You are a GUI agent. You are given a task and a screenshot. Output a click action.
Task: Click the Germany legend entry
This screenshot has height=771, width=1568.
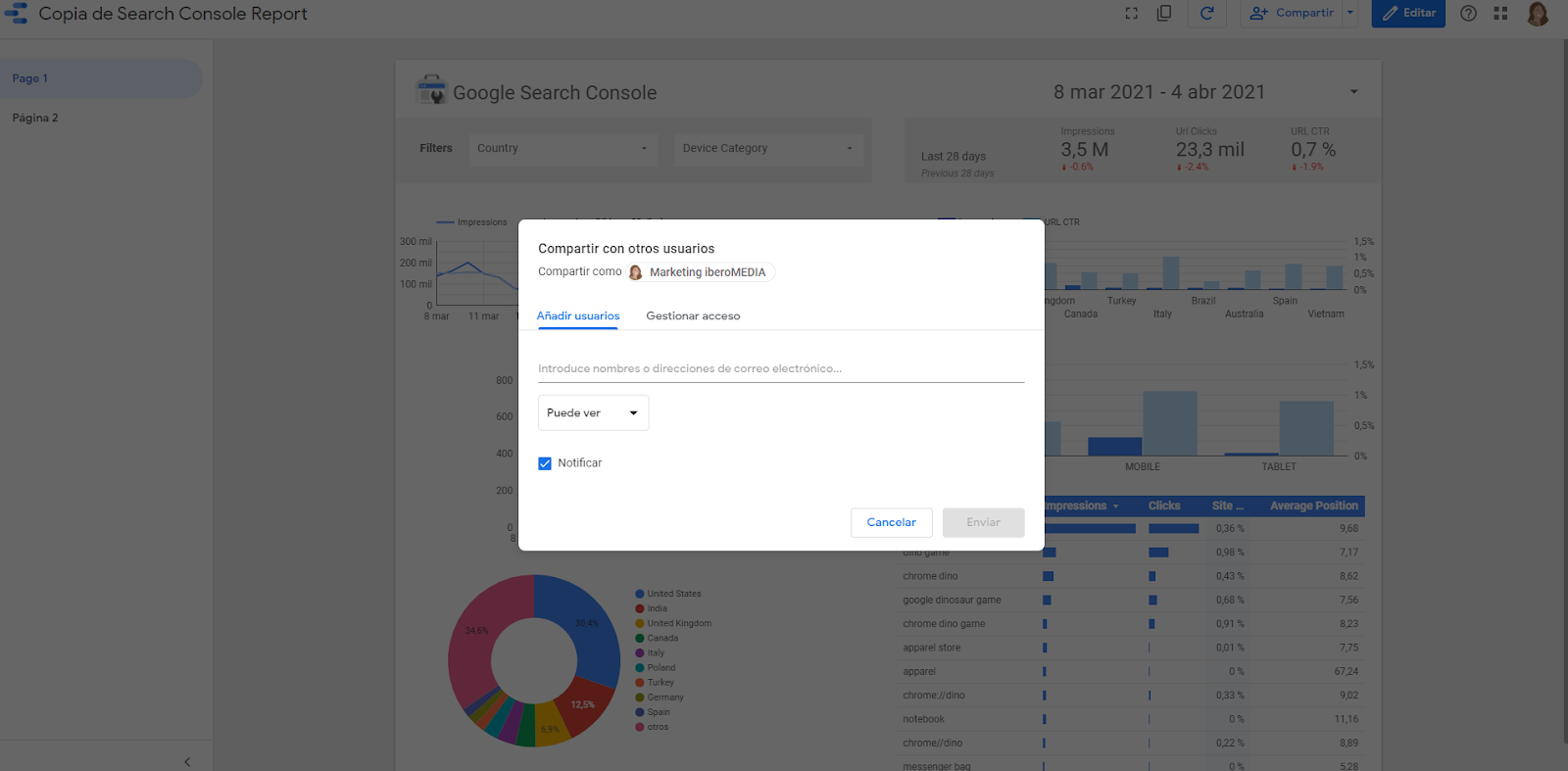tap(660, 698)
